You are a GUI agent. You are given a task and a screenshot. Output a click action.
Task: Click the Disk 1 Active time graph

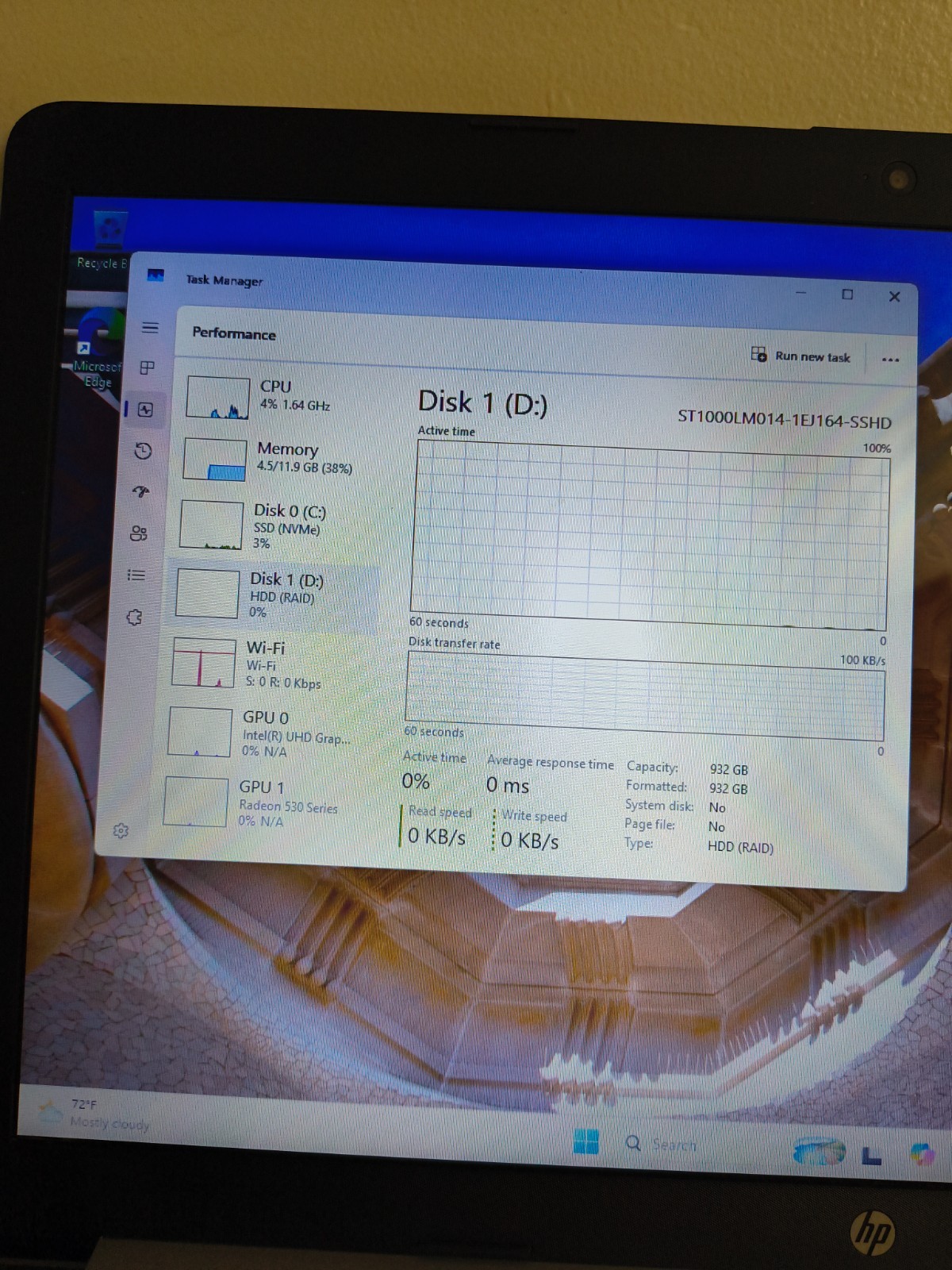point(650,535)
